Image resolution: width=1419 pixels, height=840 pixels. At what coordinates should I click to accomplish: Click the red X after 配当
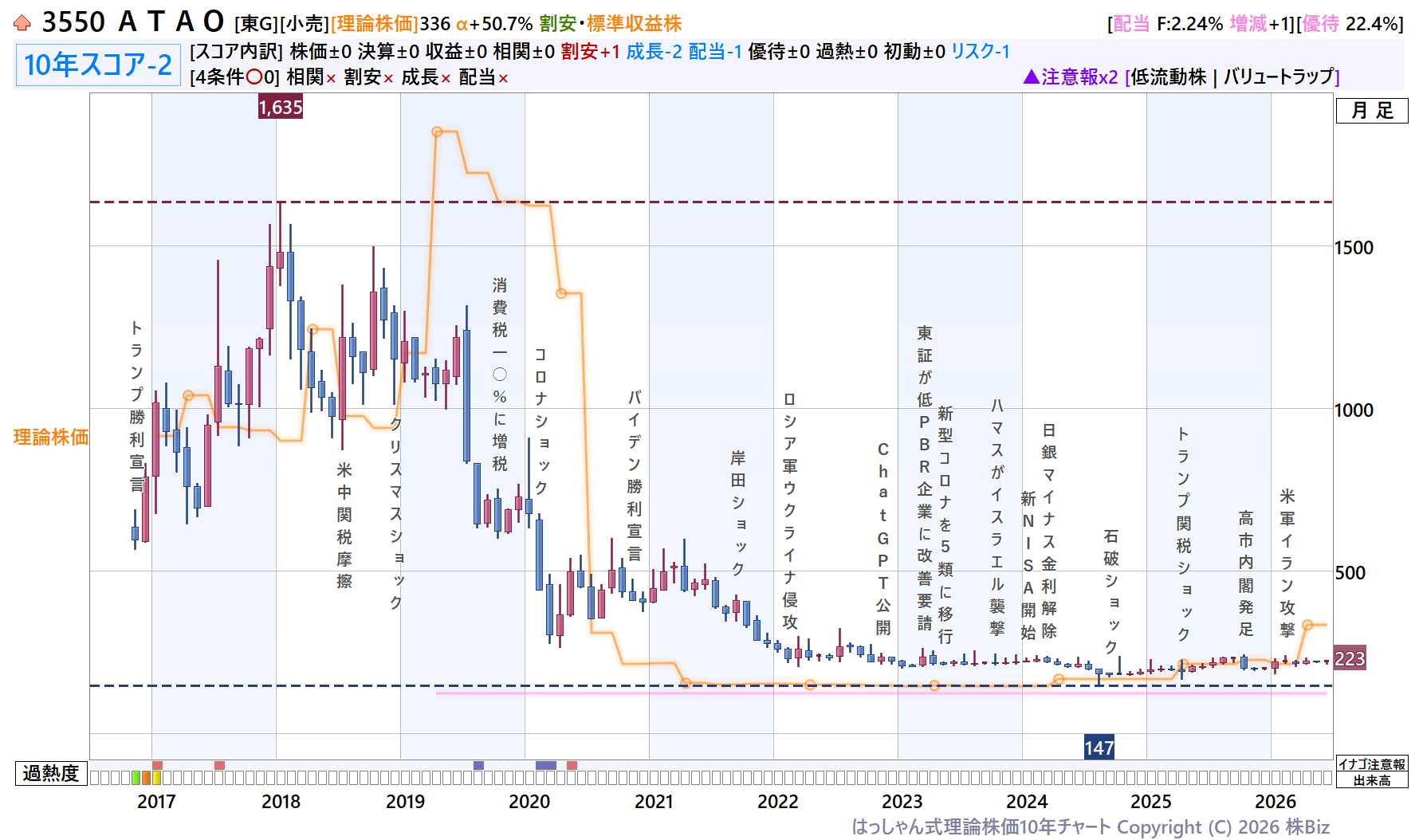[x=503, y=79]
